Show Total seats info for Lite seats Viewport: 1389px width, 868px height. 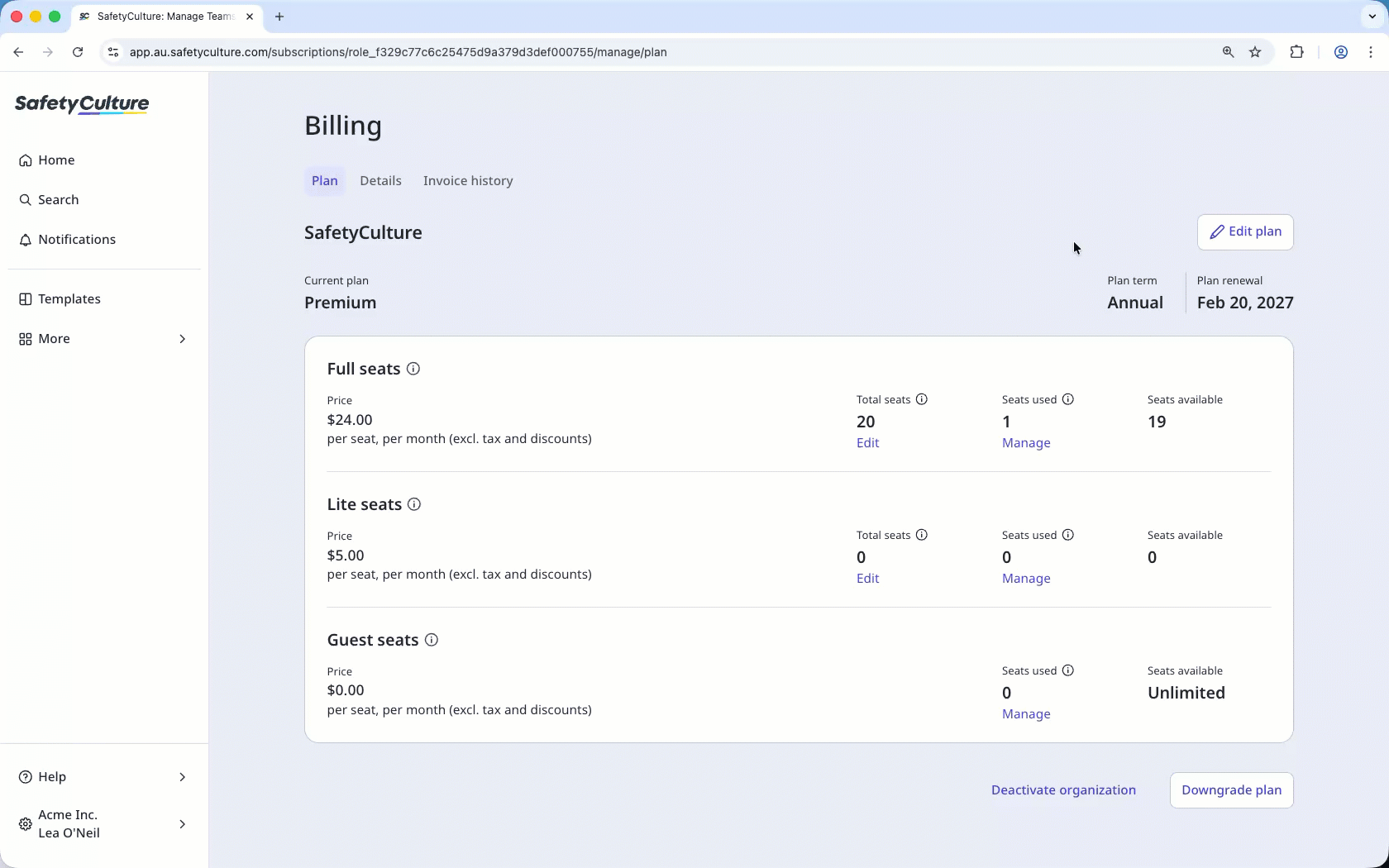922,535
